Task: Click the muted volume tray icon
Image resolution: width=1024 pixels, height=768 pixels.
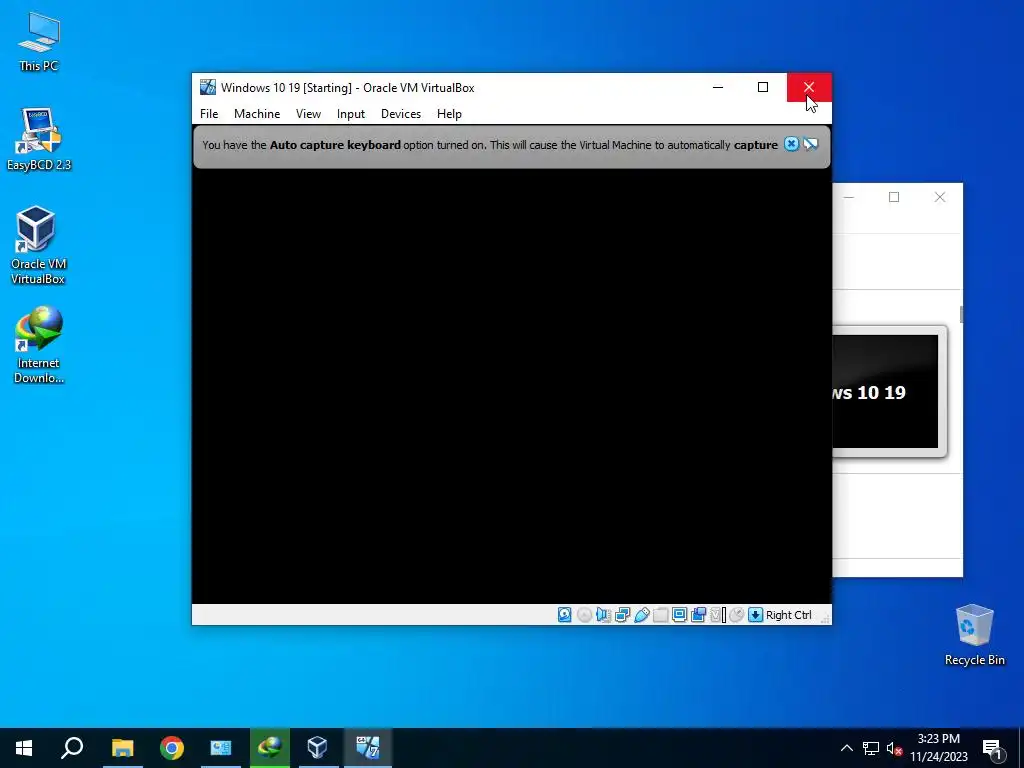Action: pyautogui.click(x=895, y=748)
